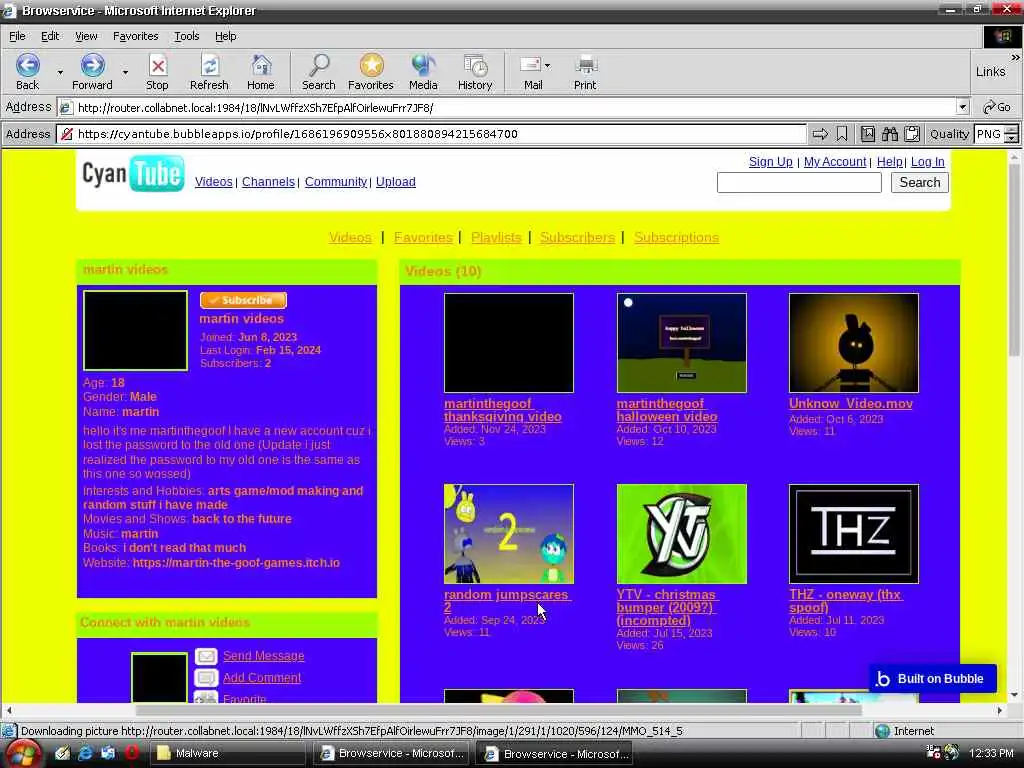Switch to profile Subscriptions tab
1024x768 pixels.
click(x=676, y=238)
